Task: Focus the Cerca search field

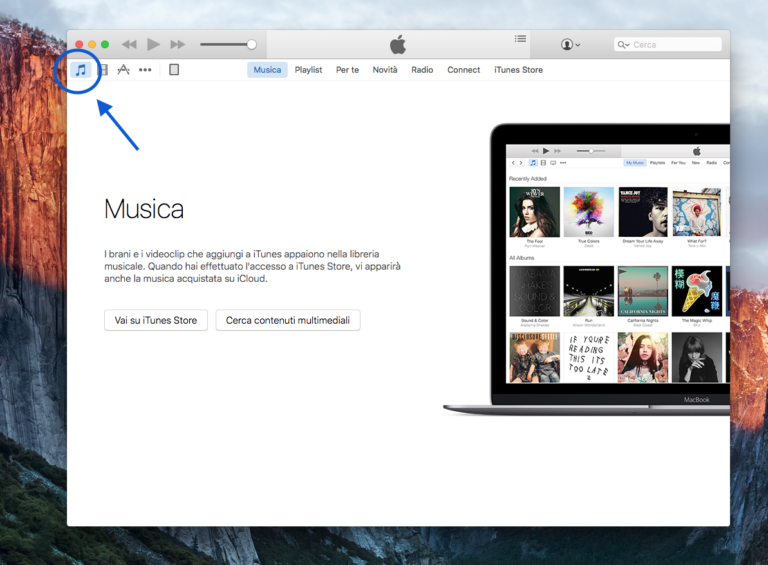Action: click(x=668, y=45)
